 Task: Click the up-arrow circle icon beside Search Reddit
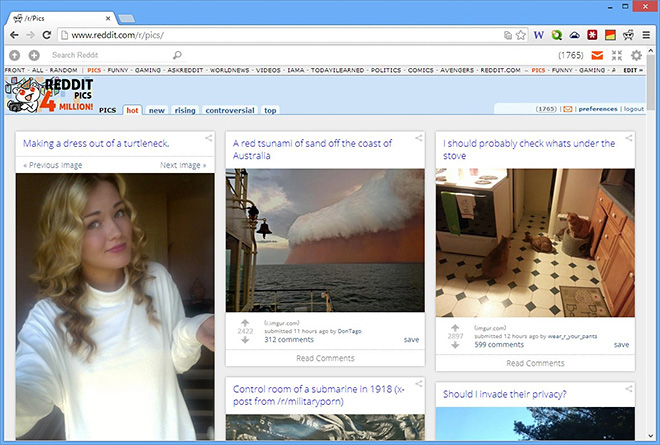click(14, 55)
